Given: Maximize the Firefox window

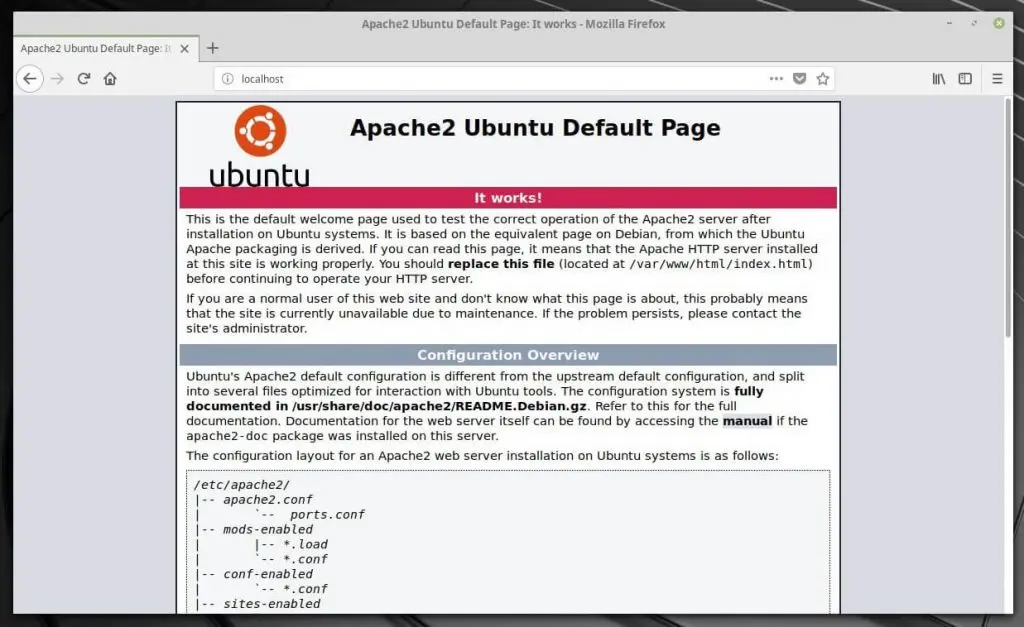Looking at the screenshot, I should tap(974, 23).
